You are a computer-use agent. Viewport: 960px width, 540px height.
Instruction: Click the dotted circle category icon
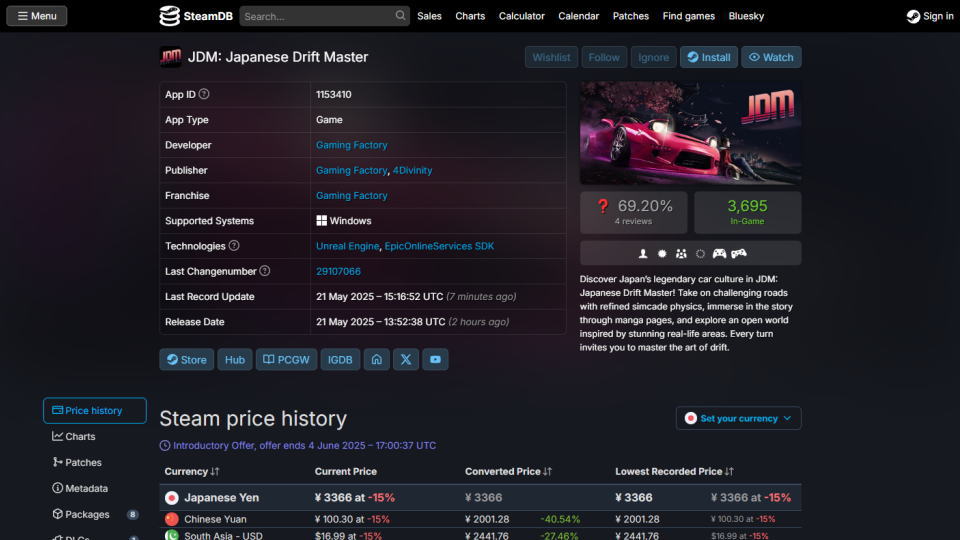click(x=700, y=253)
